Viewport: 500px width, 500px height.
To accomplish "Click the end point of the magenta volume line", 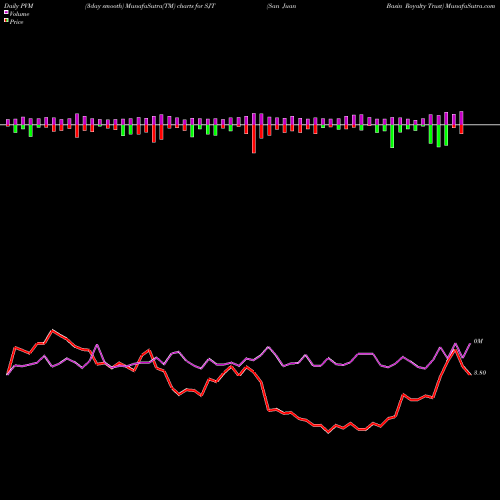I will [x=470, y=343].
